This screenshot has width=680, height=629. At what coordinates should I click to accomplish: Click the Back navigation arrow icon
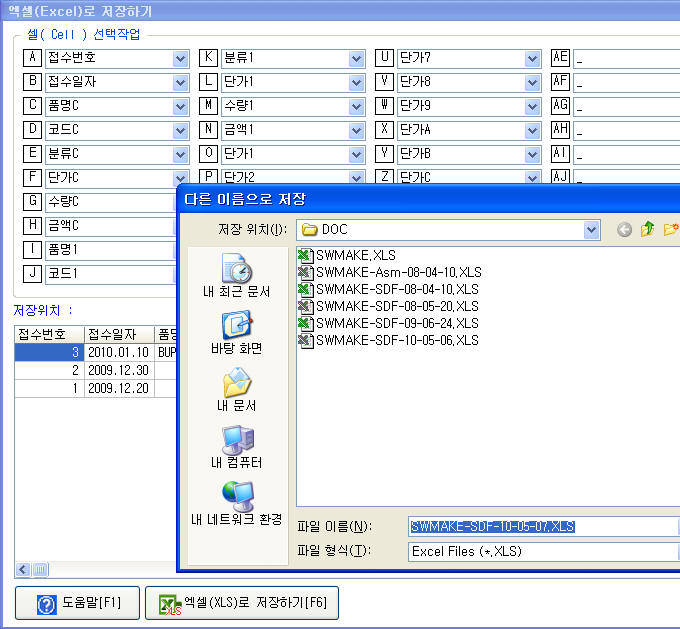[624, 229]
